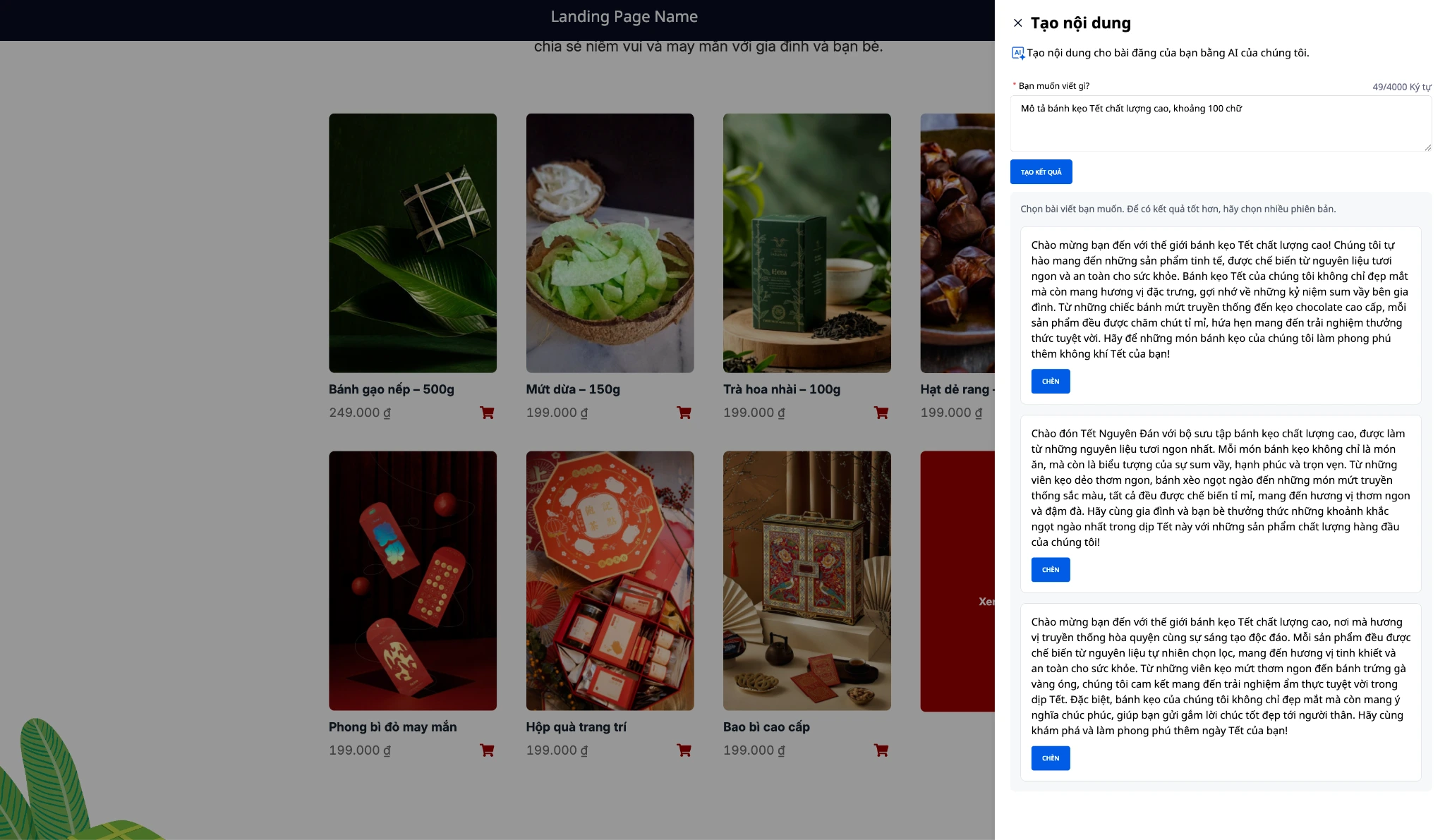
Task: Add Trà hoa nhài to cart
Action: [x=881, y=413]
